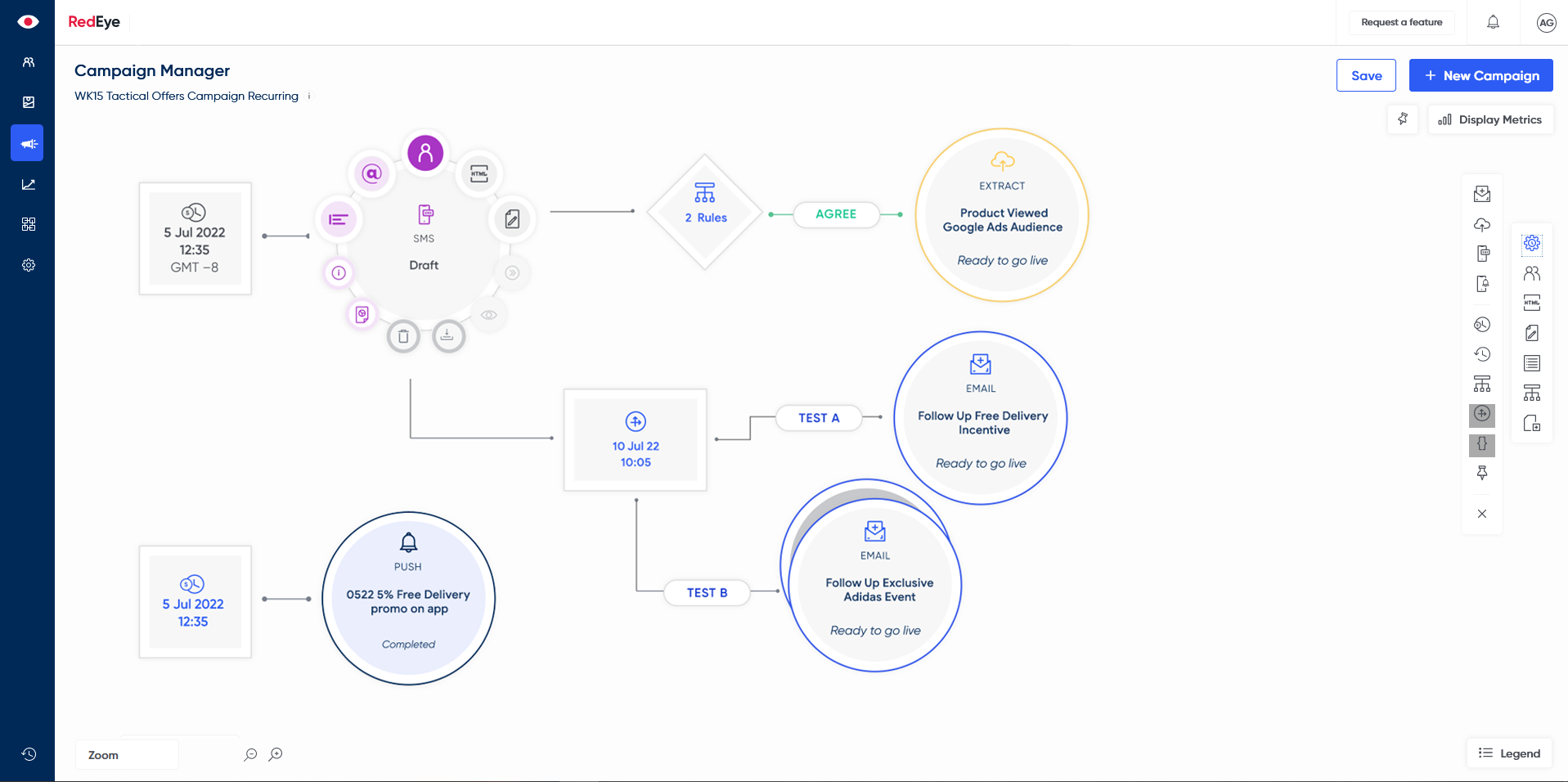The image size is (1568, 782).
Task: Click the zoom in magnifier control
Action: pyautogui.click(x=276, y=754)
